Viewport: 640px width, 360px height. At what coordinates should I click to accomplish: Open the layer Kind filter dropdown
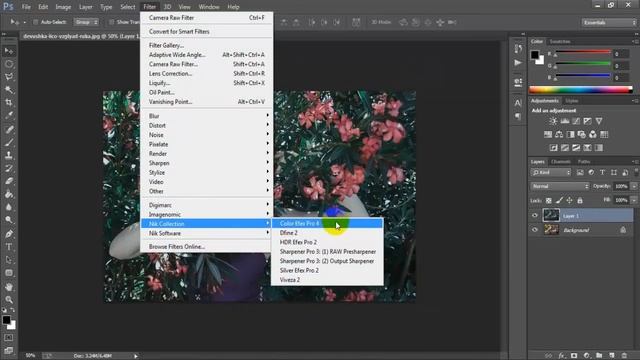[551, 173]
